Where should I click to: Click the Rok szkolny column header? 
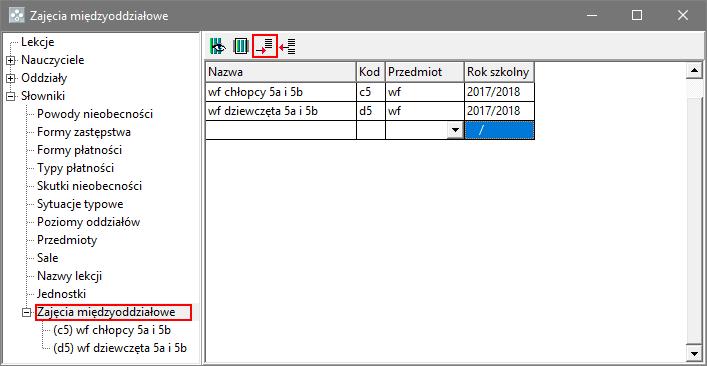point(499,72)
